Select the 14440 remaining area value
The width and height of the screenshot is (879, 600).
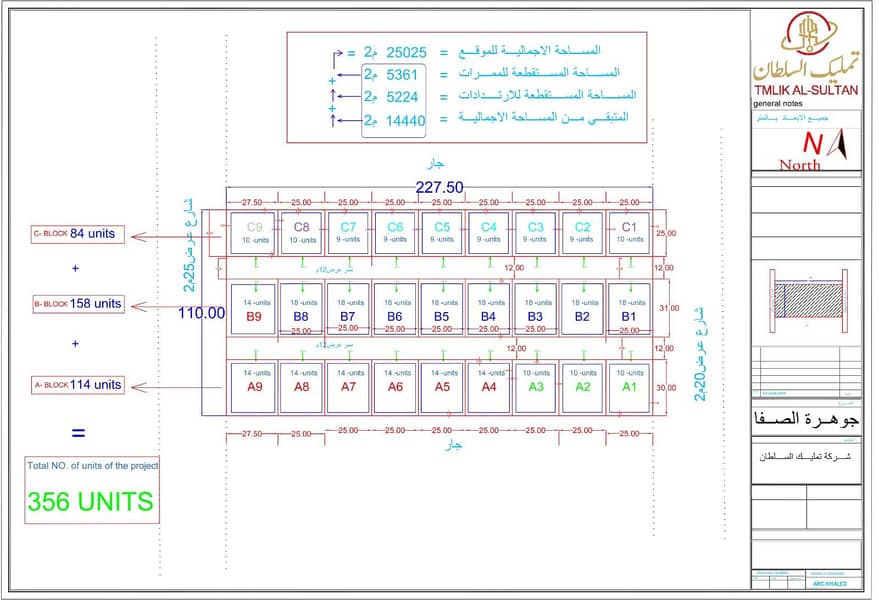click(406, 121)
